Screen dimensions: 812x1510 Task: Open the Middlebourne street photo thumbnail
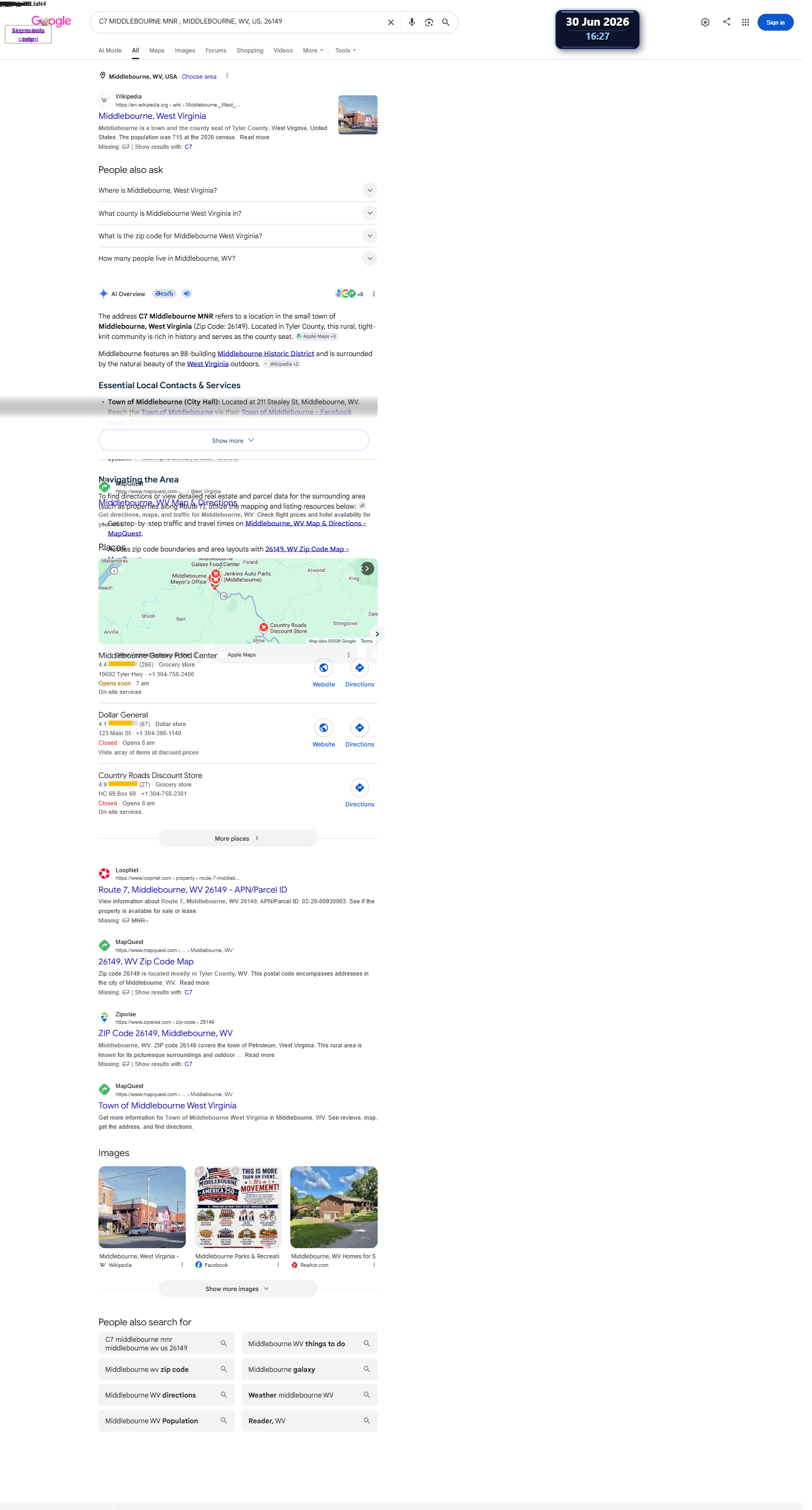click(x=142, y=1207)
